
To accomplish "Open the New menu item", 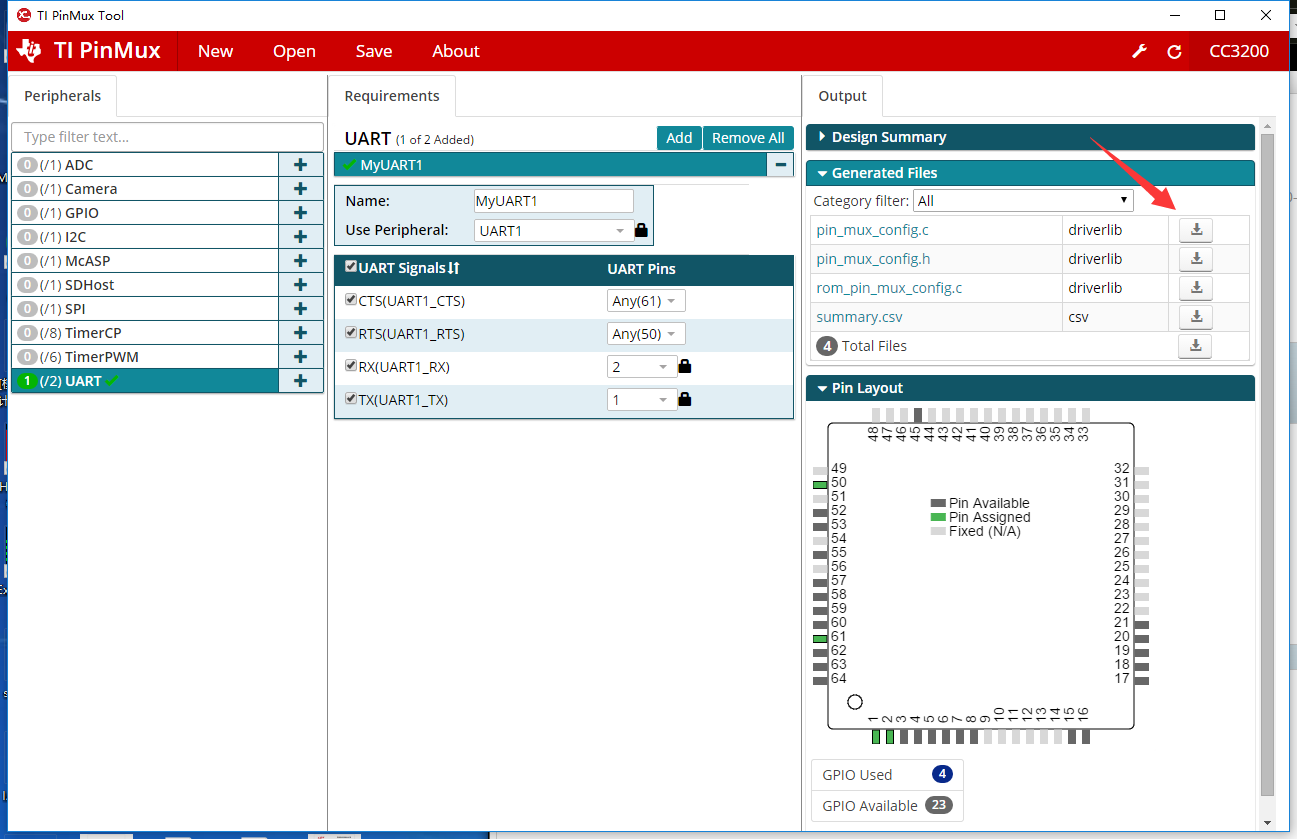I will click(x=215, y=52).
